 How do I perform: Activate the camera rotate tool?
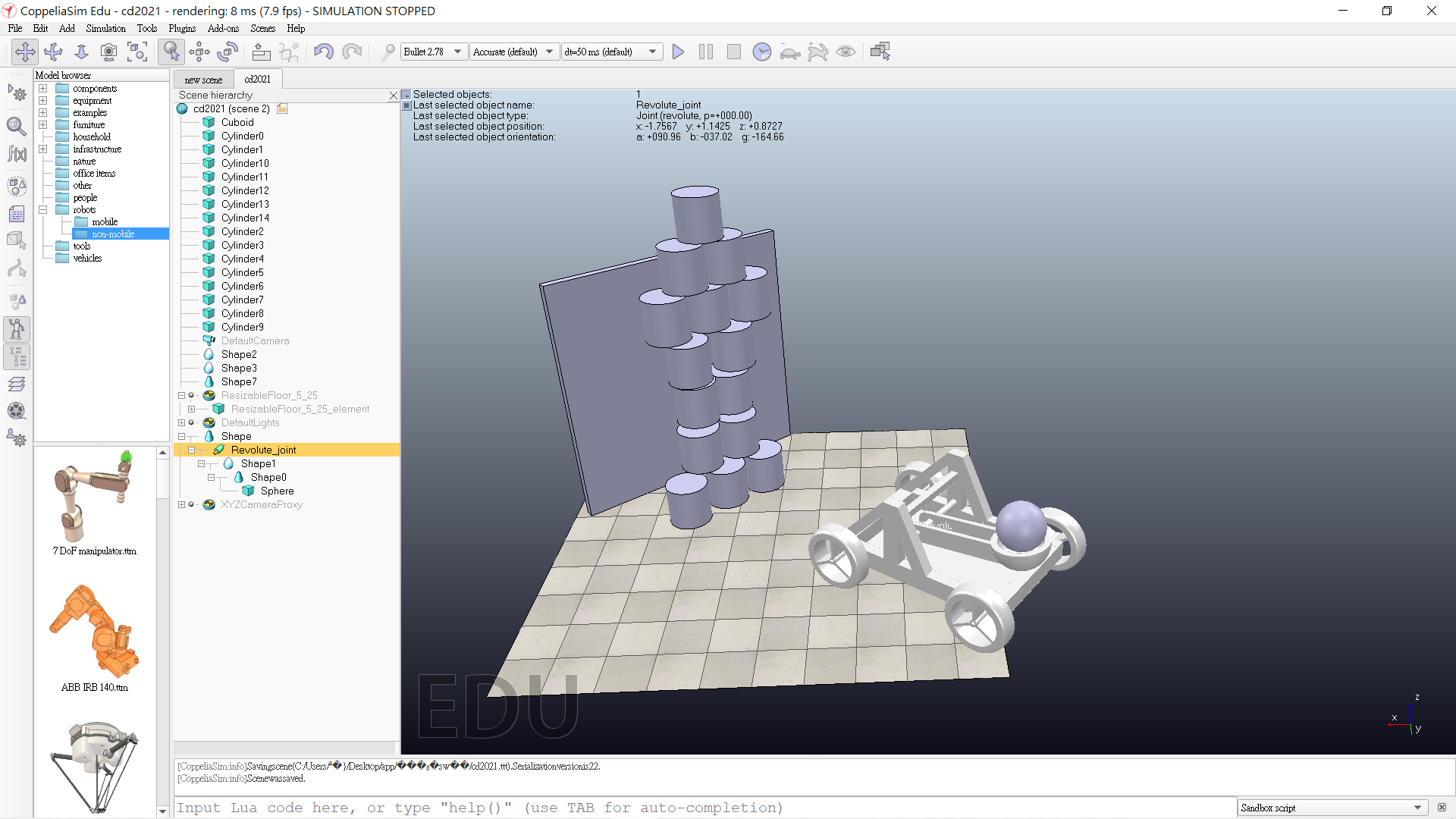pos(53,52)
